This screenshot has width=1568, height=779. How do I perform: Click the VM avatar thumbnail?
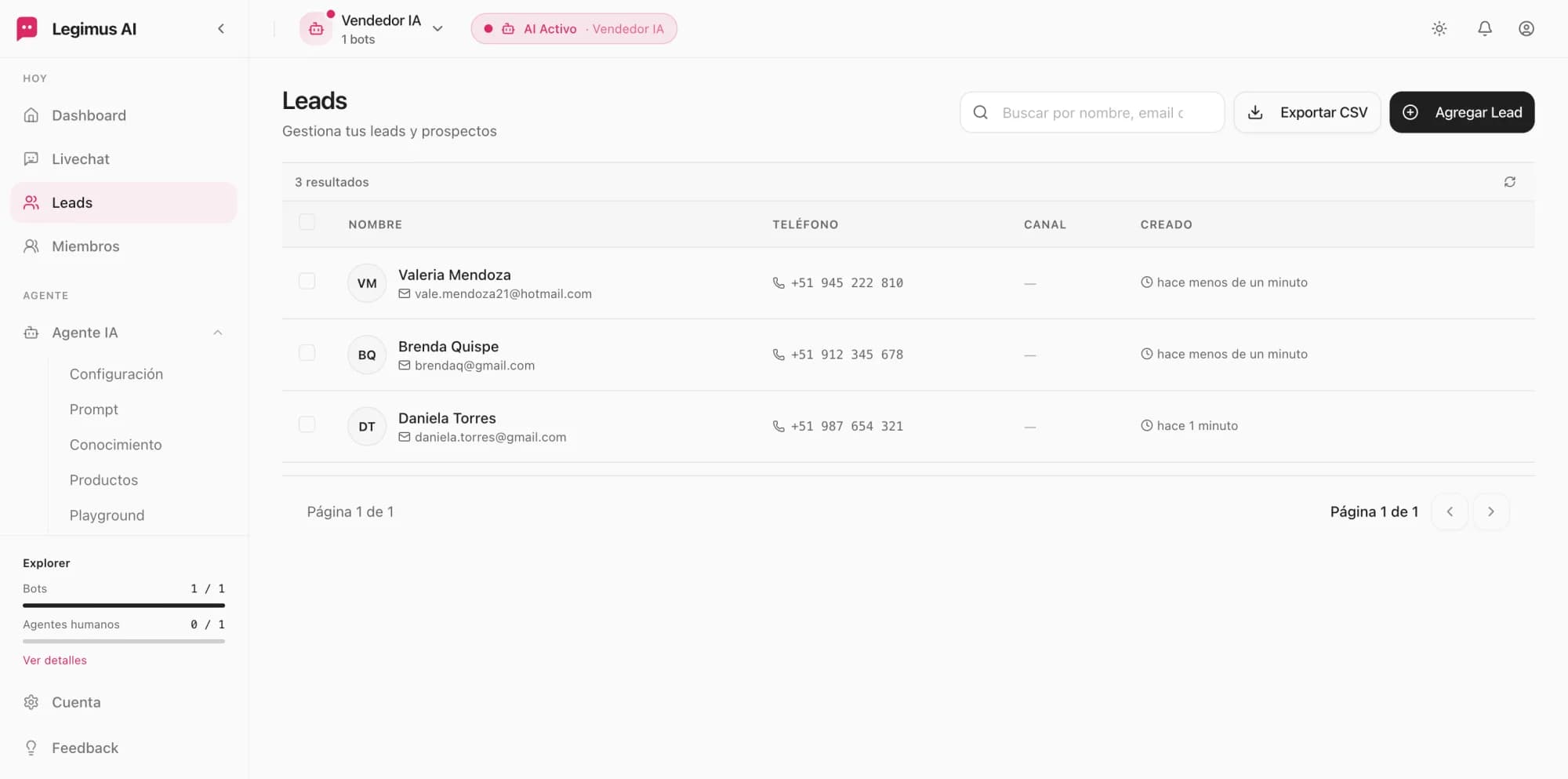[367, 283]
